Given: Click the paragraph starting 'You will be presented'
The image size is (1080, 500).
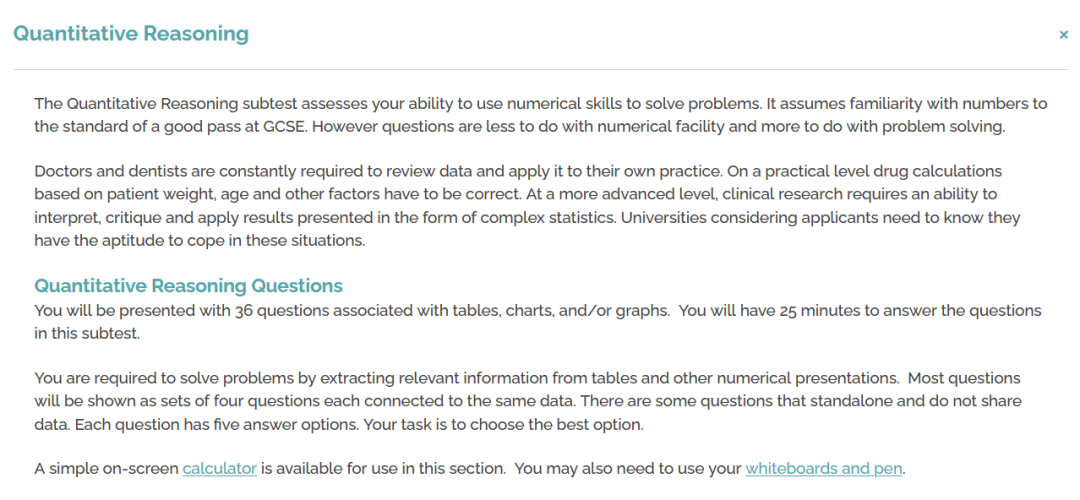Looking at the screenshot, I should pos(538,322).
